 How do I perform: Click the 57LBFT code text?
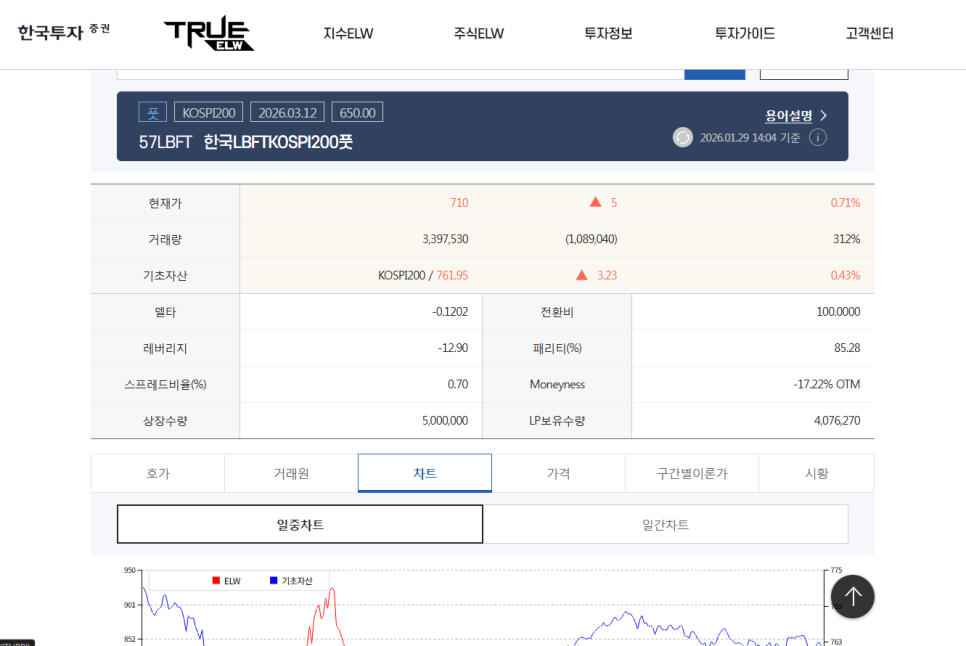[x=165, y=142]
